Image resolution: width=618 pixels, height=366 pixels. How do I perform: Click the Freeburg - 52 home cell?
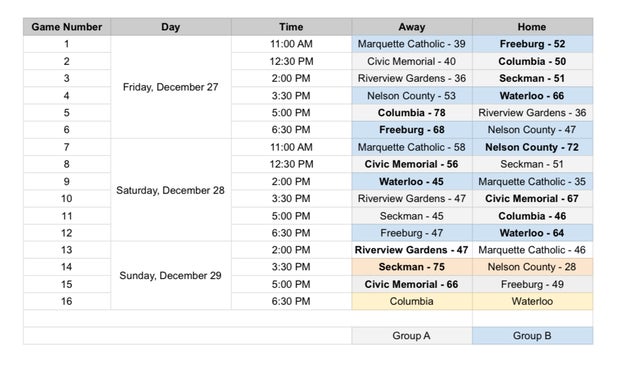(532, 44)
